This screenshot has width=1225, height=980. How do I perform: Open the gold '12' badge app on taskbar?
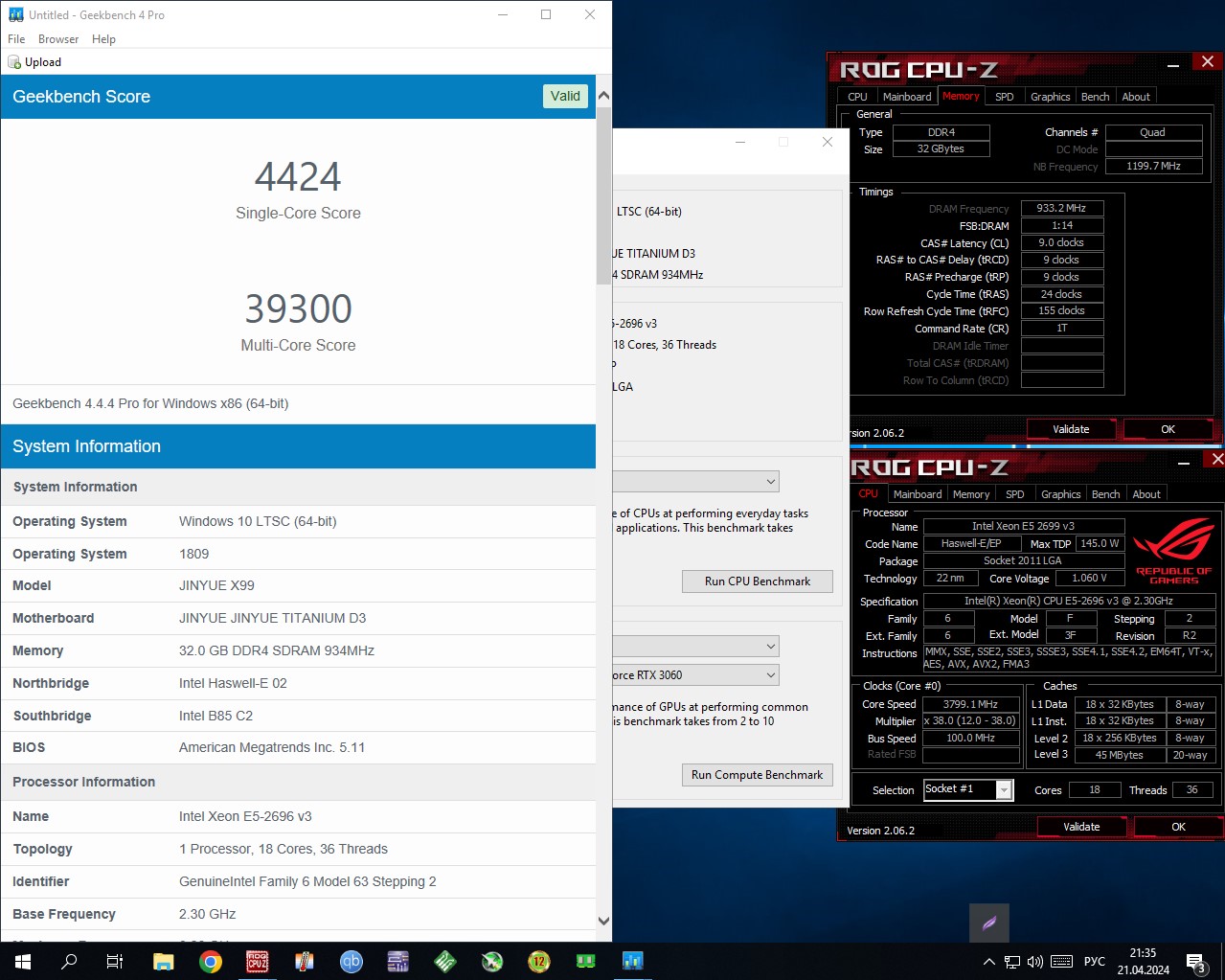point(538,961)
